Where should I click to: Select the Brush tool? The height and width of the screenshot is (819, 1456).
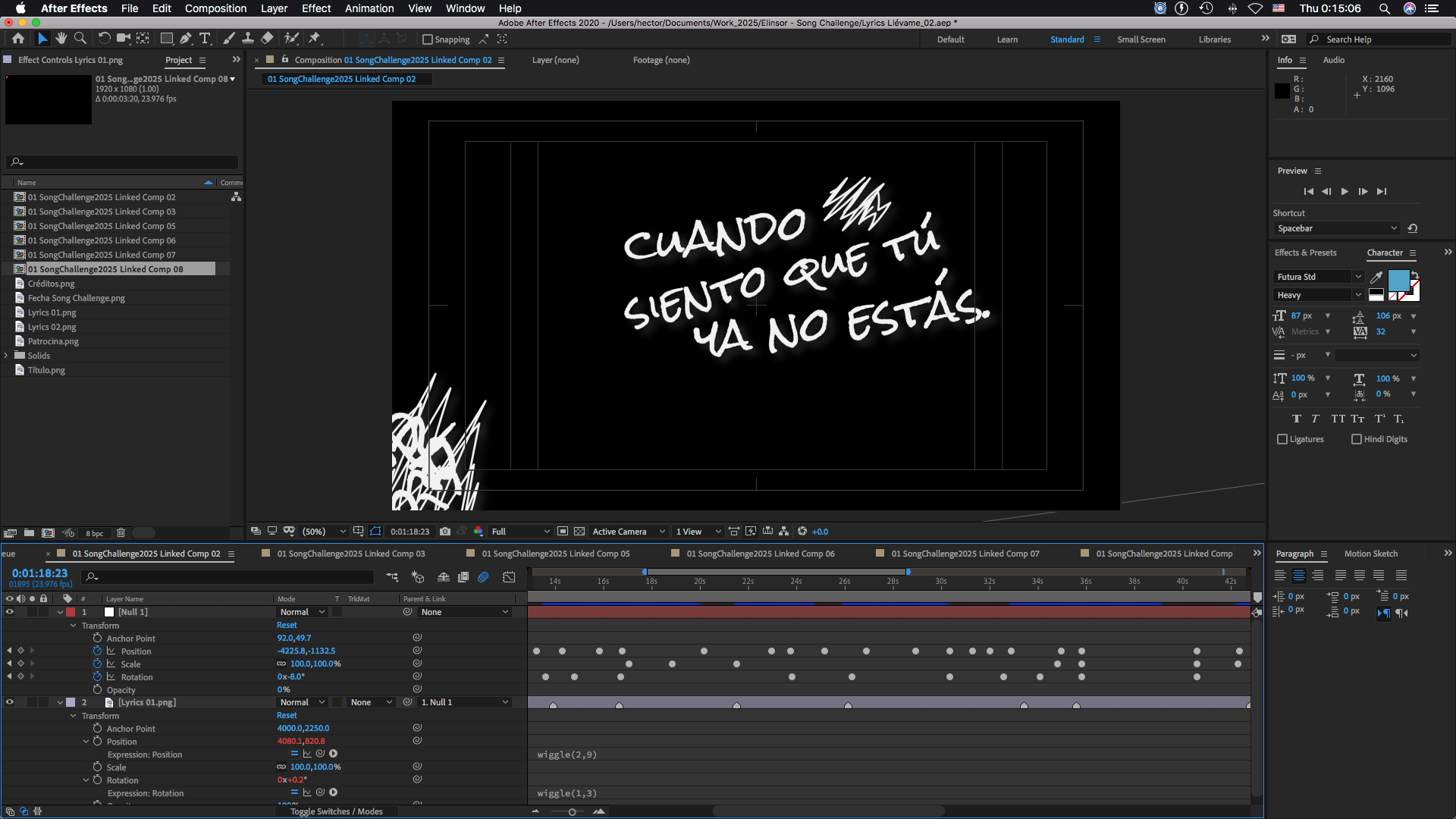228,39
